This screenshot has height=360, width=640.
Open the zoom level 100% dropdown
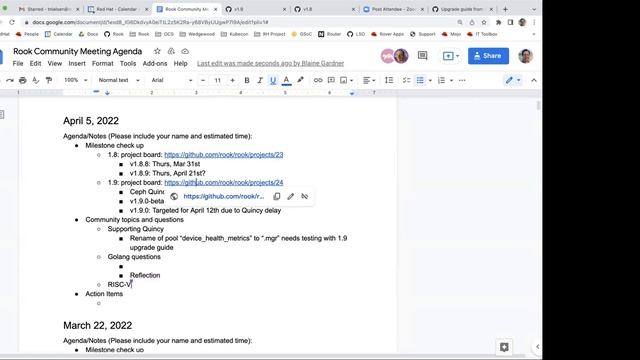click(x=76, y=80)
